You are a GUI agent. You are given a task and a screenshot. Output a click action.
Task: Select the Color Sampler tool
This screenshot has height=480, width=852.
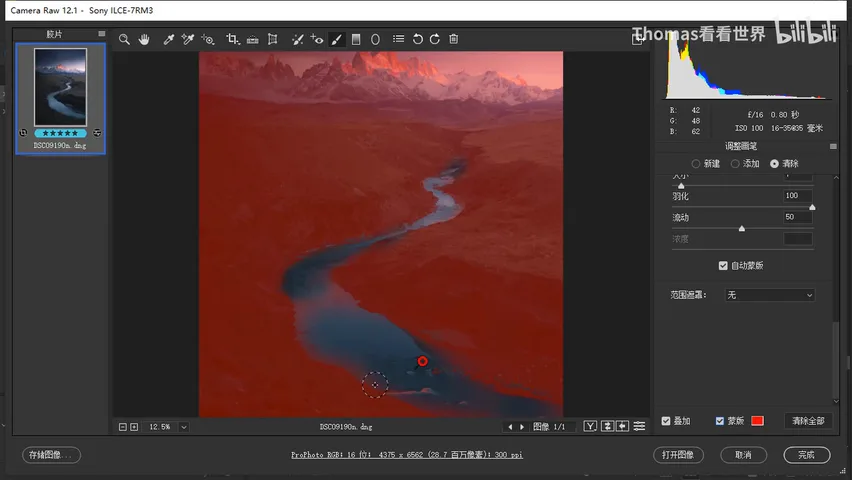(187, 39)
